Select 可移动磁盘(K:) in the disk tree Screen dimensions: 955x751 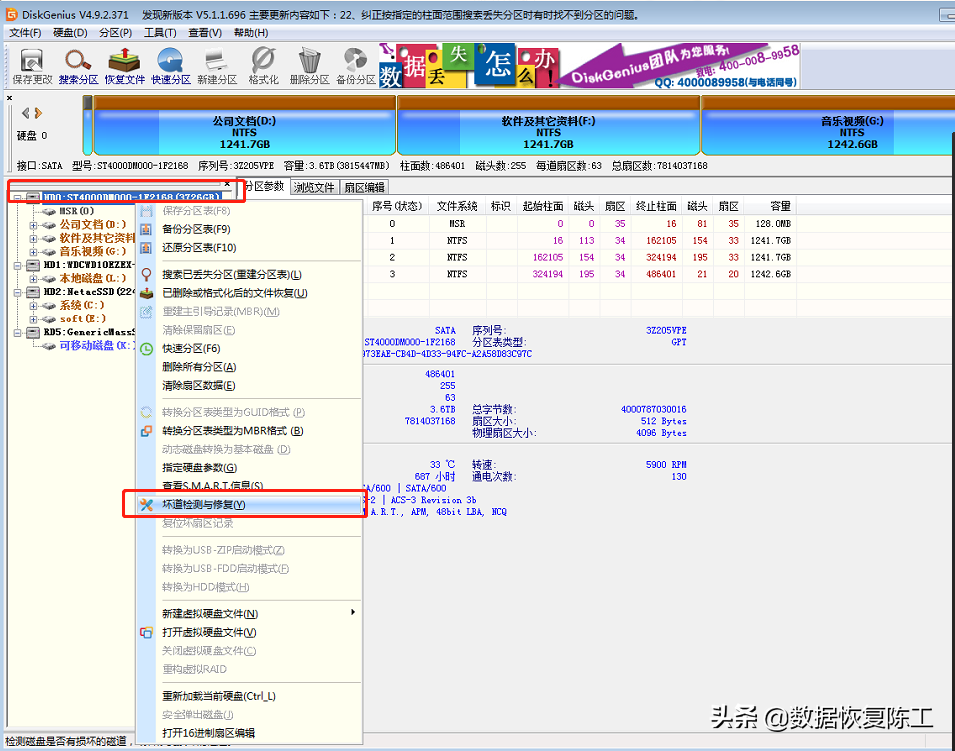(96, 345)
